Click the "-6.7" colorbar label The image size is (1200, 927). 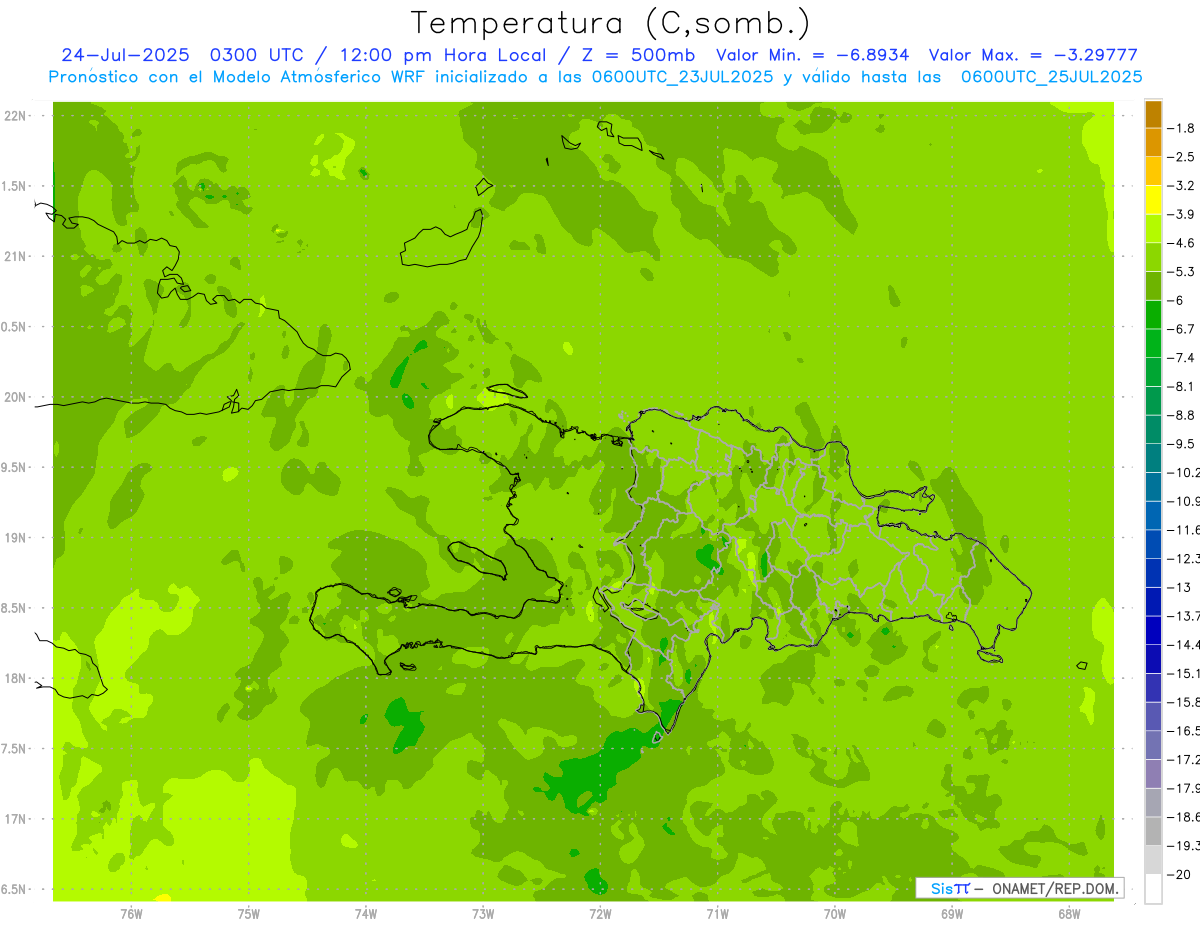pos(1181,329)
